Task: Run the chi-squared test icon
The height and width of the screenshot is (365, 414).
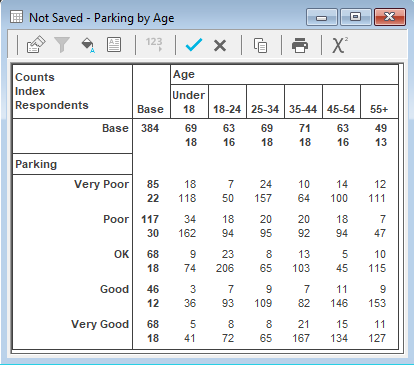Action: tap(339, 45)
